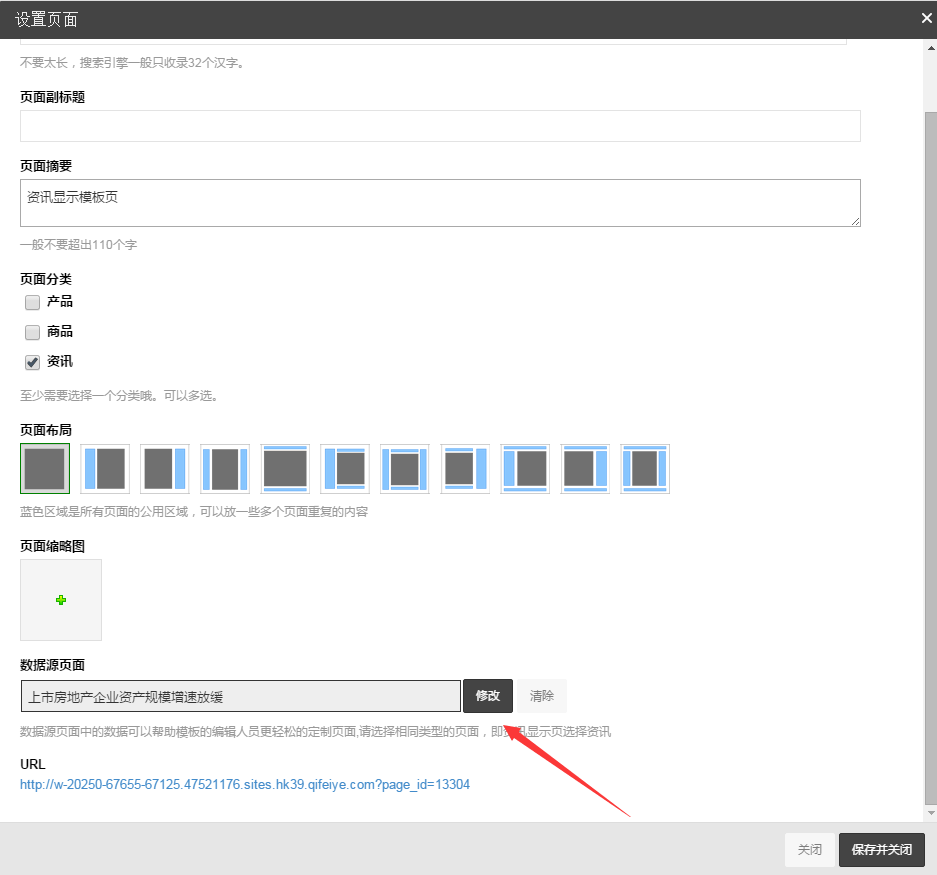Viewport: 937px width, 875px height.
Task: Click the 修改 button for data source
Action: (488, 696)
